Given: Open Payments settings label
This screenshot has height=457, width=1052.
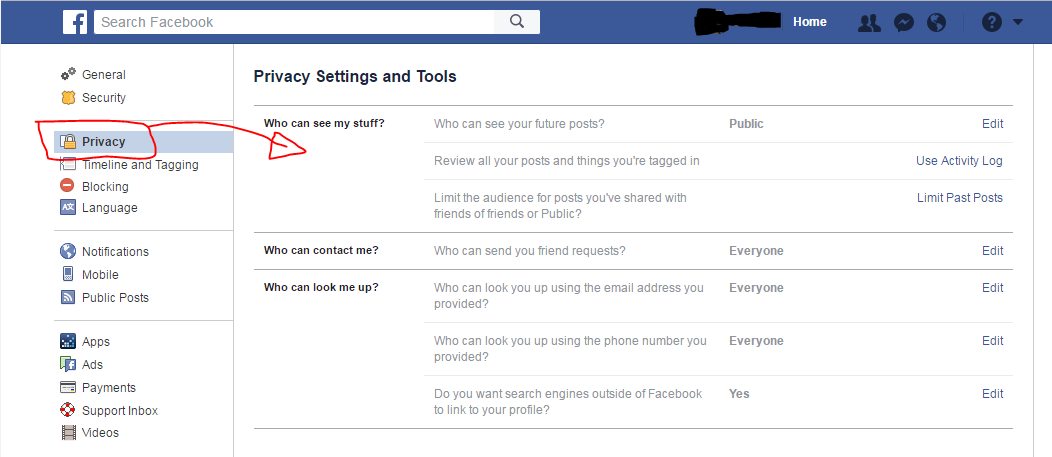Looking at the screenshot, I should [x=109, y=387].
